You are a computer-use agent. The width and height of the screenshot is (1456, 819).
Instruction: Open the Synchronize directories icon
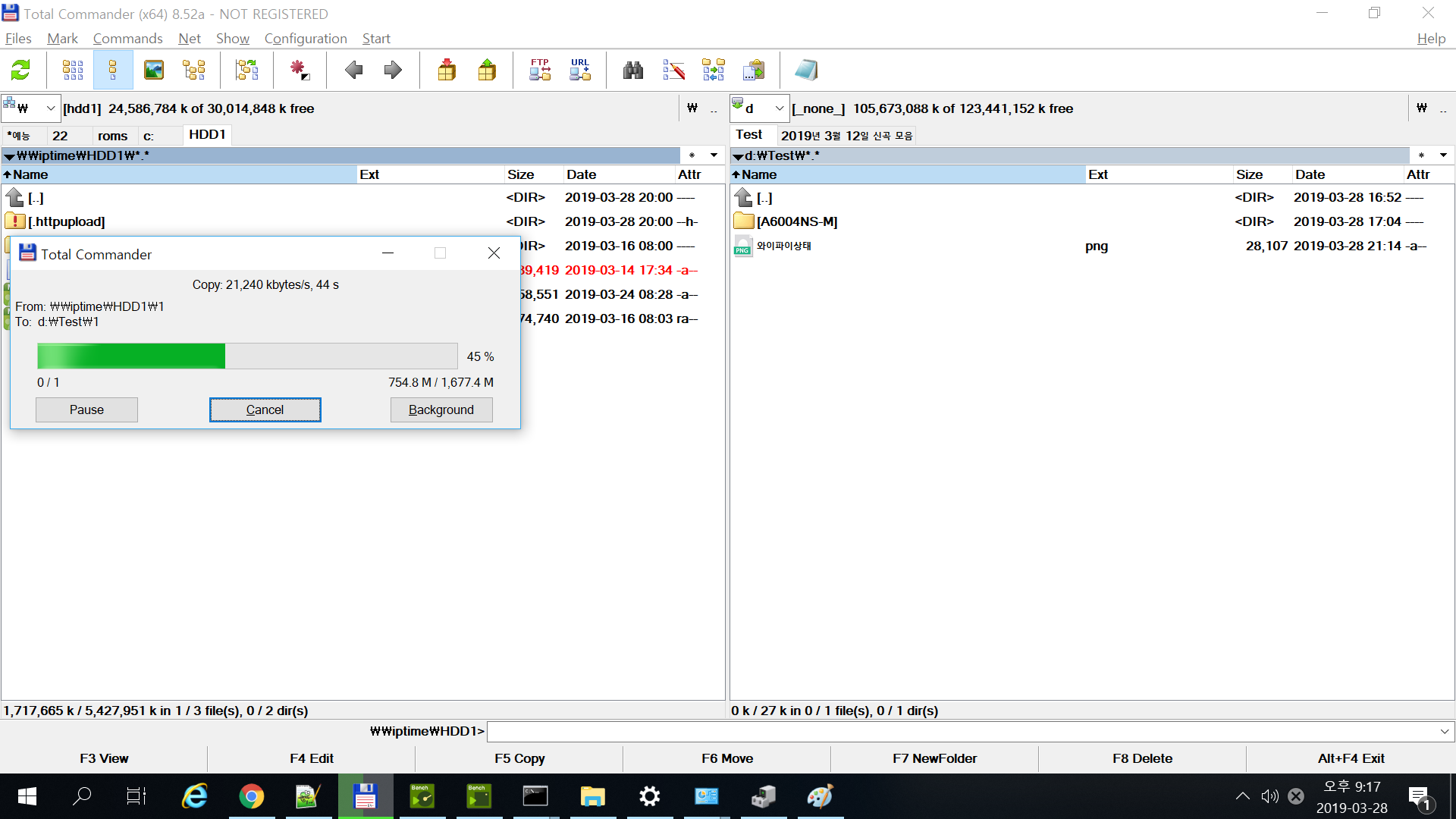click(x=714, y=71)
